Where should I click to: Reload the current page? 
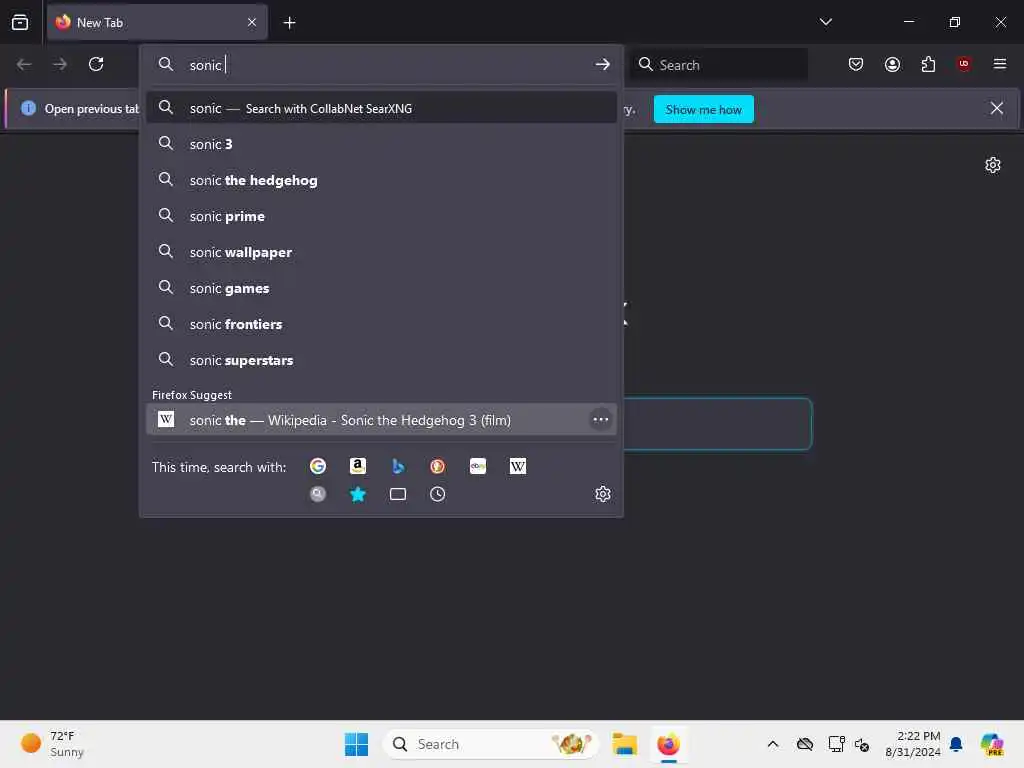click(96, 64)
